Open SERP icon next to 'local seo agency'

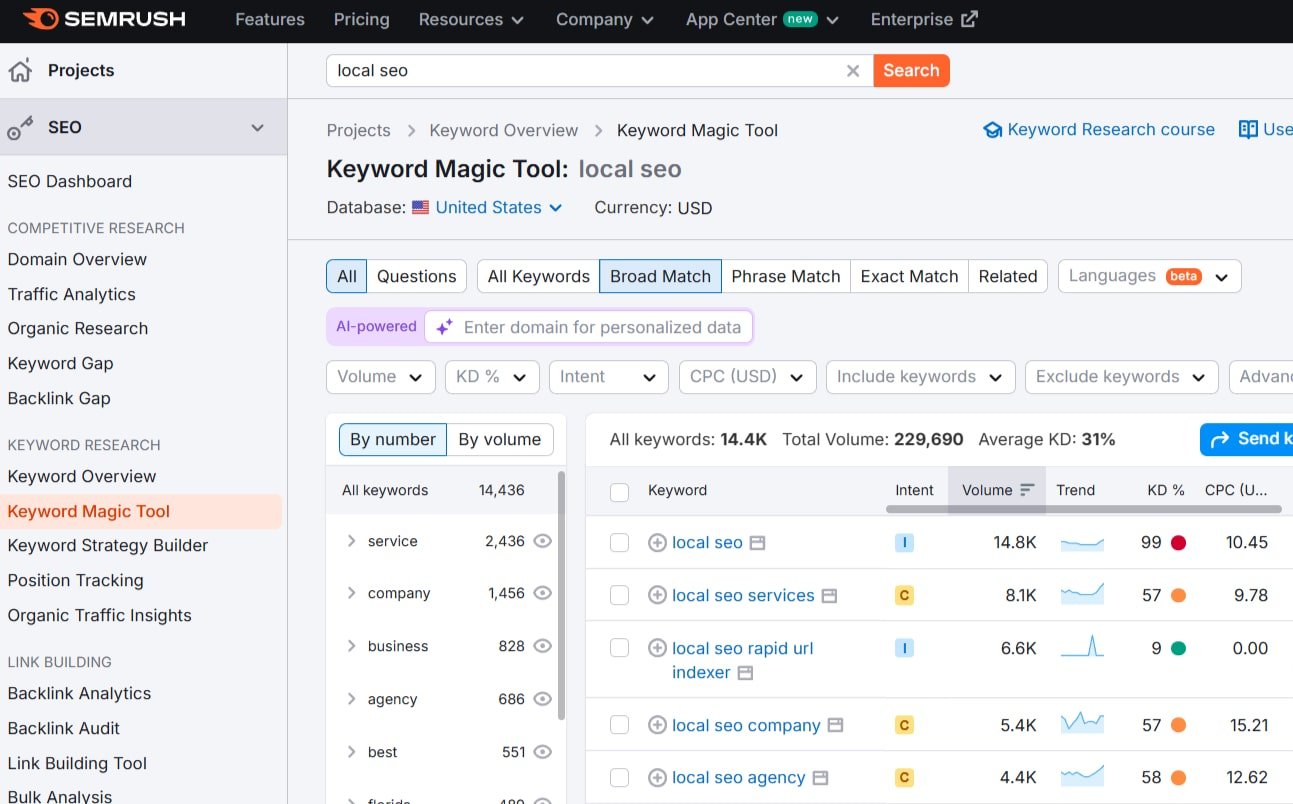pyautogui.click(x=820, y=778)
